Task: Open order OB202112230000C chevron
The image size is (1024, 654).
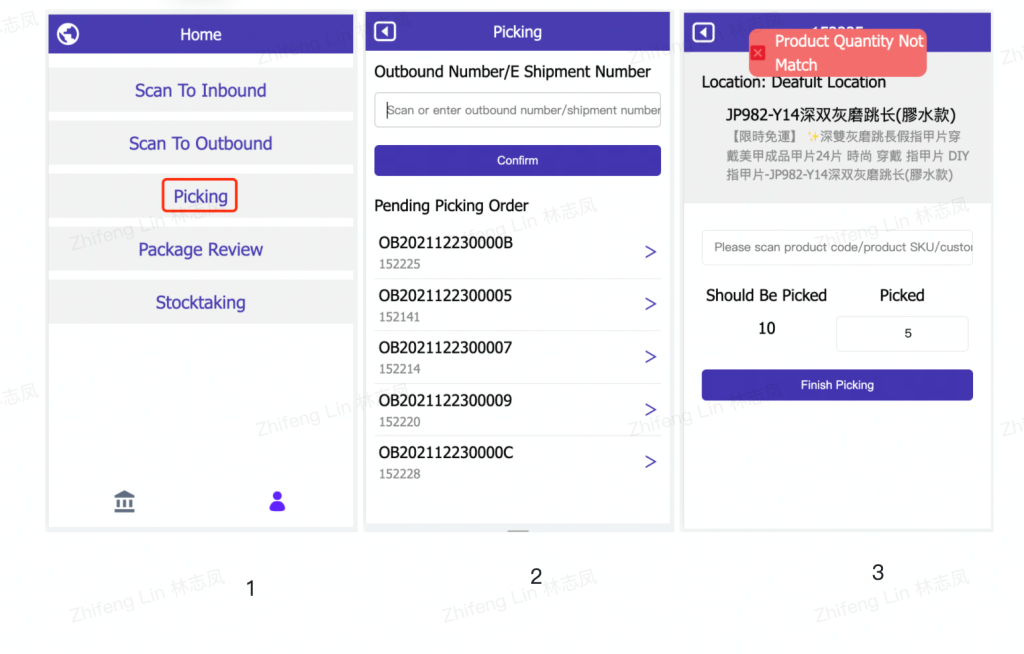Action: pyautogui.click(x=650, y=462)
